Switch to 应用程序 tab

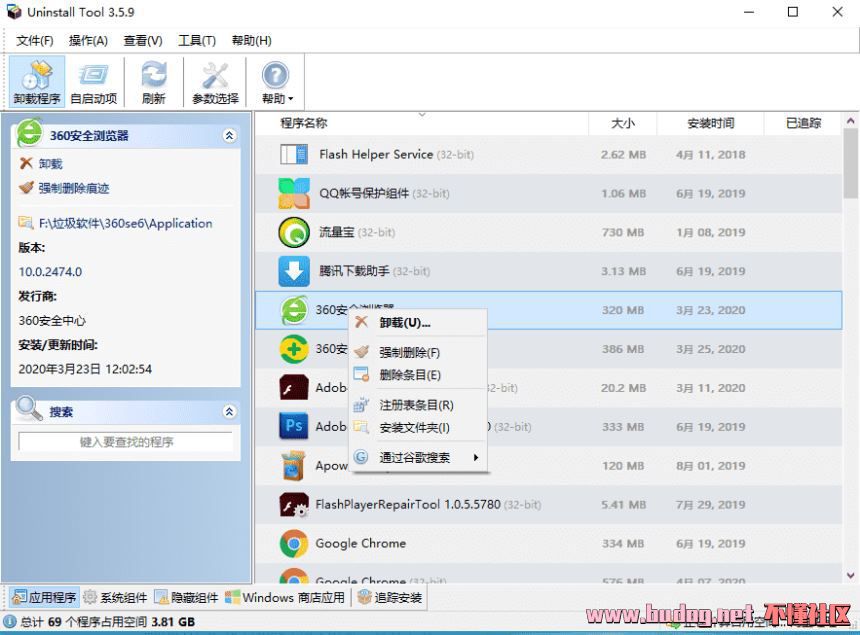point(45,597)
